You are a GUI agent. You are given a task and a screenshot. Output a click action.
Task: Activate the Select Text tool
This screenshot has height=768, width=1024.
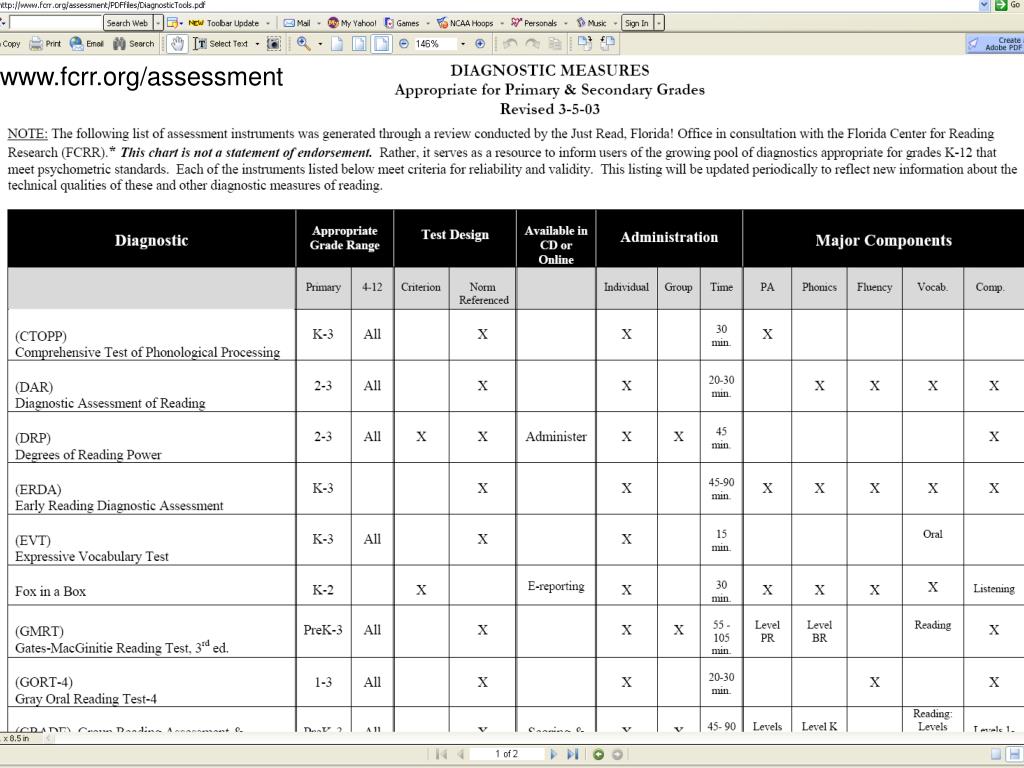click(x=221, y=44)
